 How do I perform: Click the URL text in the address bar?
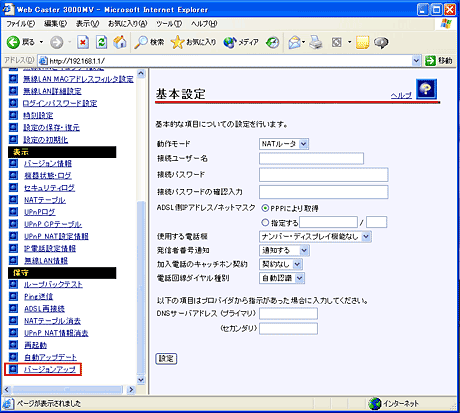click(77, 61)
